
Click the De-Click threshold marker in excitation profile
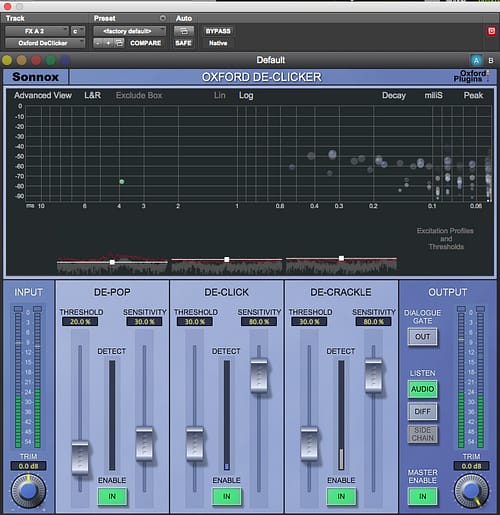pos(227,259)
